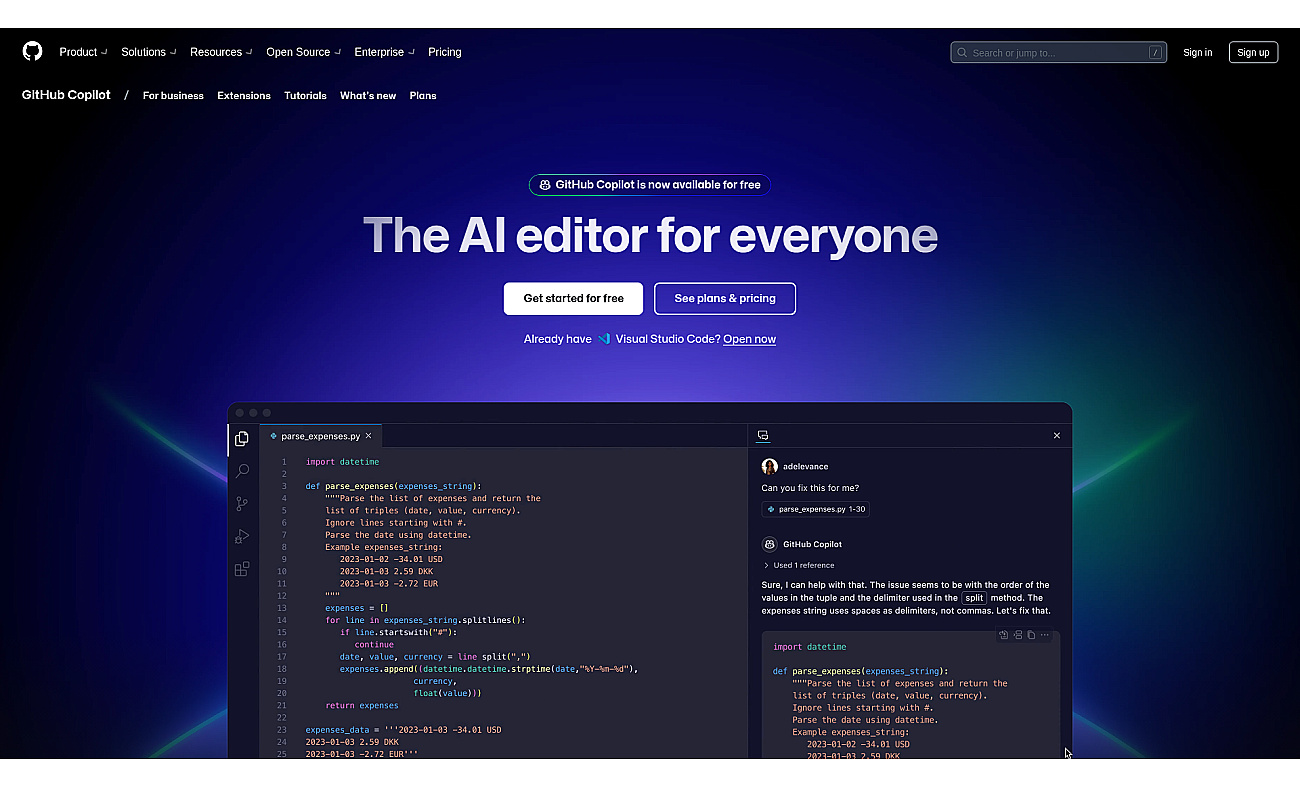Open the Explorer view in editor sidebar
The height and width of the screenshot is (788, 1300).
pos(242,438)
